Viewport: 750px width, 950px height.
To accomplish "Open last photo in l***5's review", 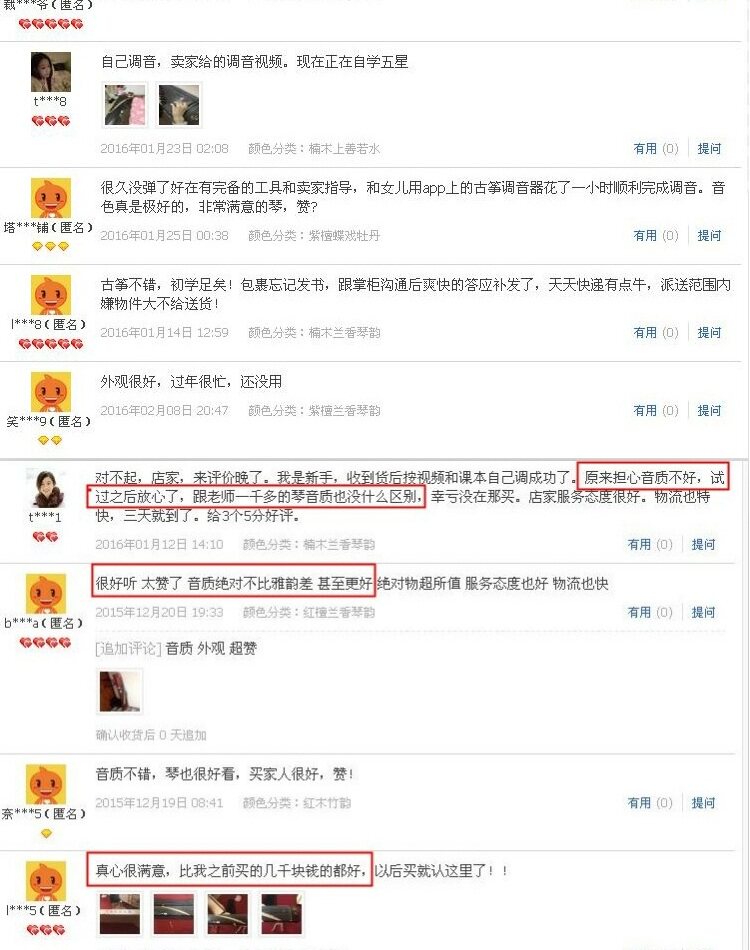I will (x=281, y=914).
